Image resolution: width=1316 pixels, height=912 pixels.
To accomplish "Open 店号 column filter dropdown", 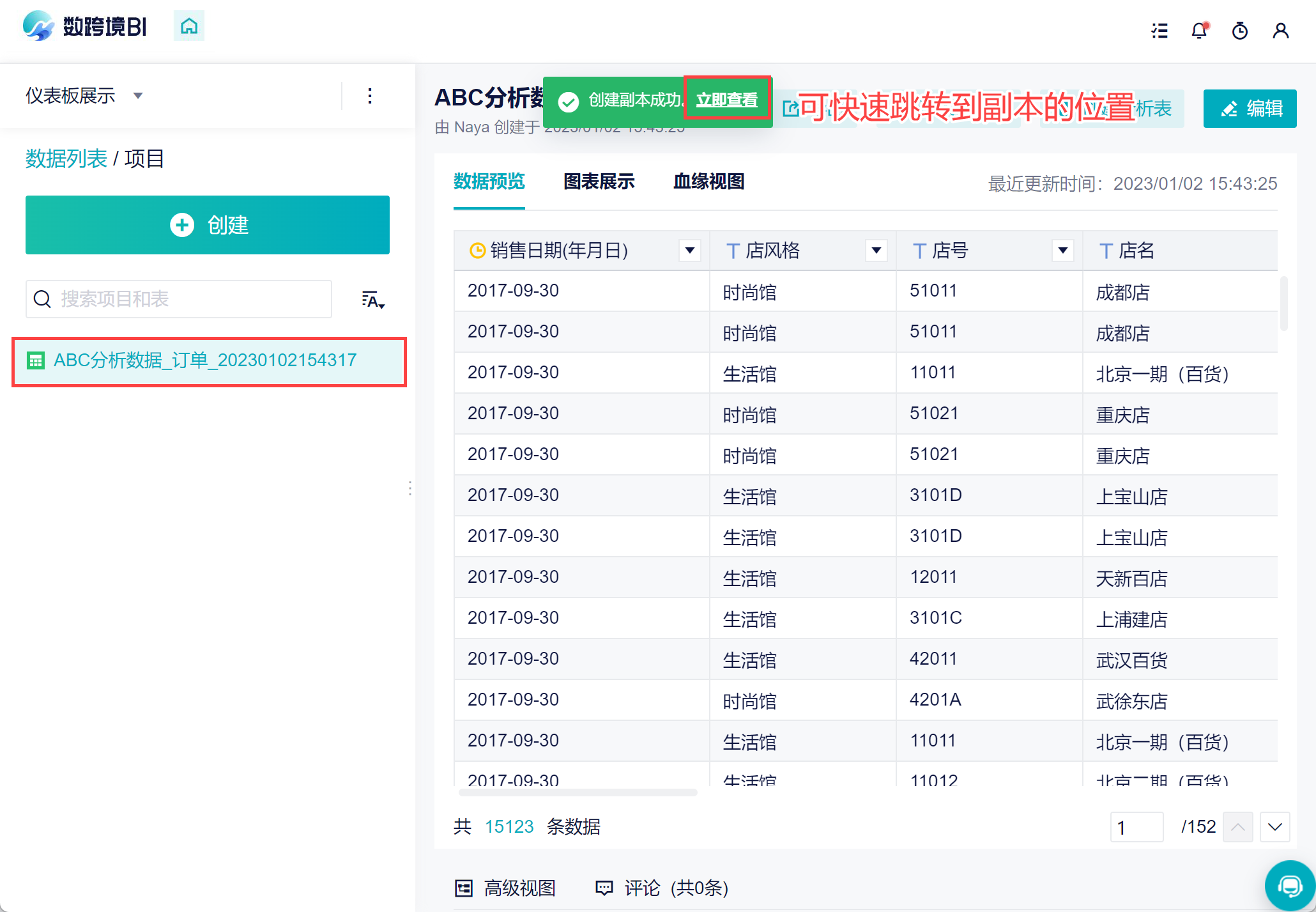I will [1063, 251].
